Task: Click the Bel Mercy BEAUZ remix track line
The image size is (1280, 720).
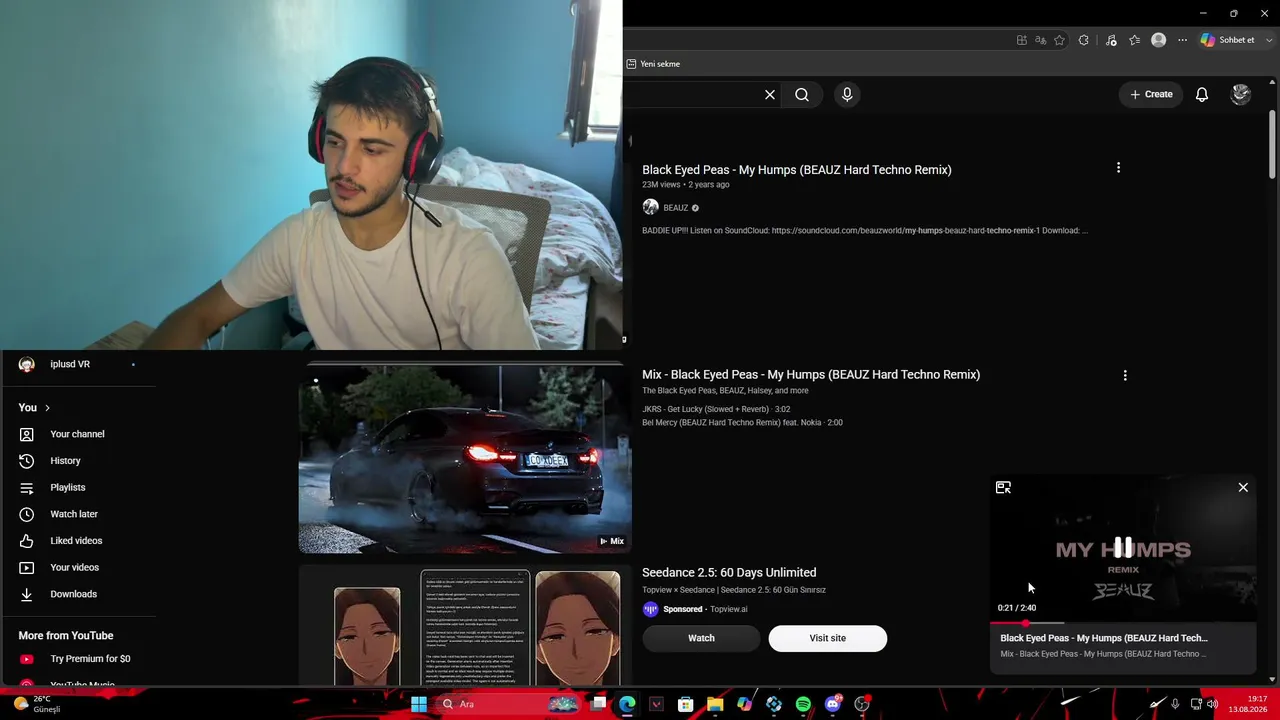Action: click(x=742, y=423)
